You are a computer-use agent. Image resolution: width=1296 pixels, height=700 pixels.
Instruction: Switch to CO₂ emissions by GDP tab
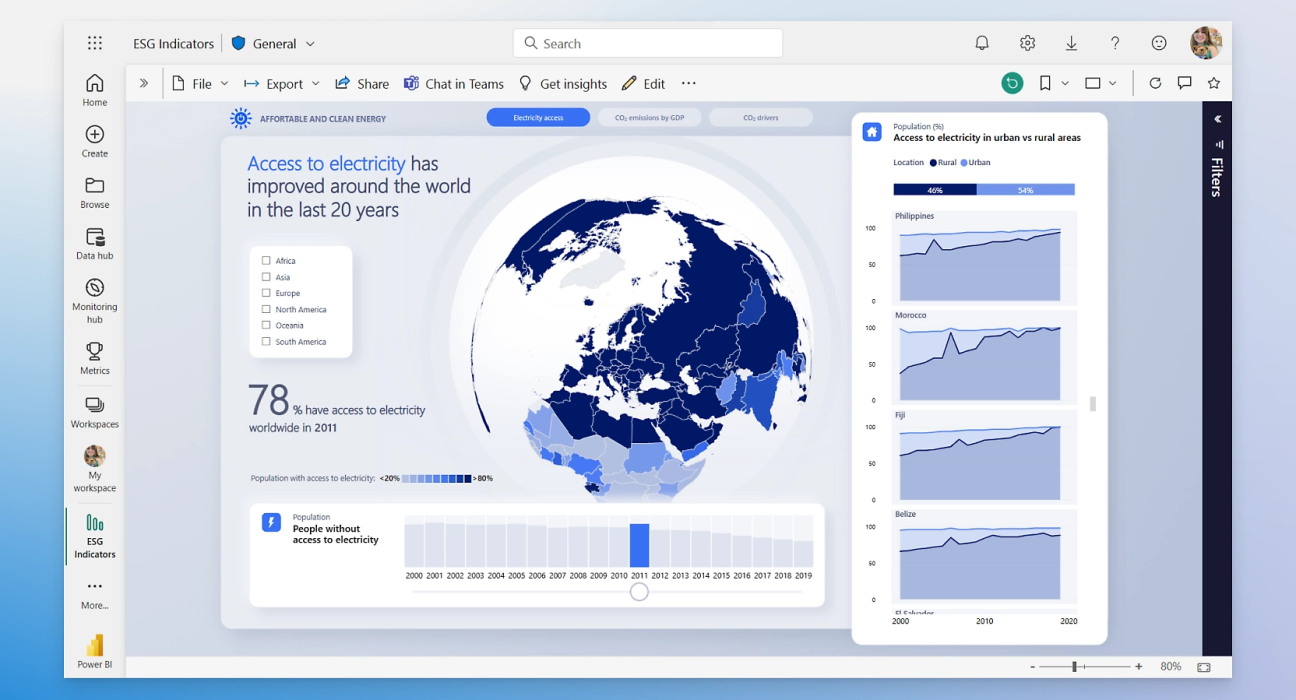pyautogui.click(x=649, y=118)
